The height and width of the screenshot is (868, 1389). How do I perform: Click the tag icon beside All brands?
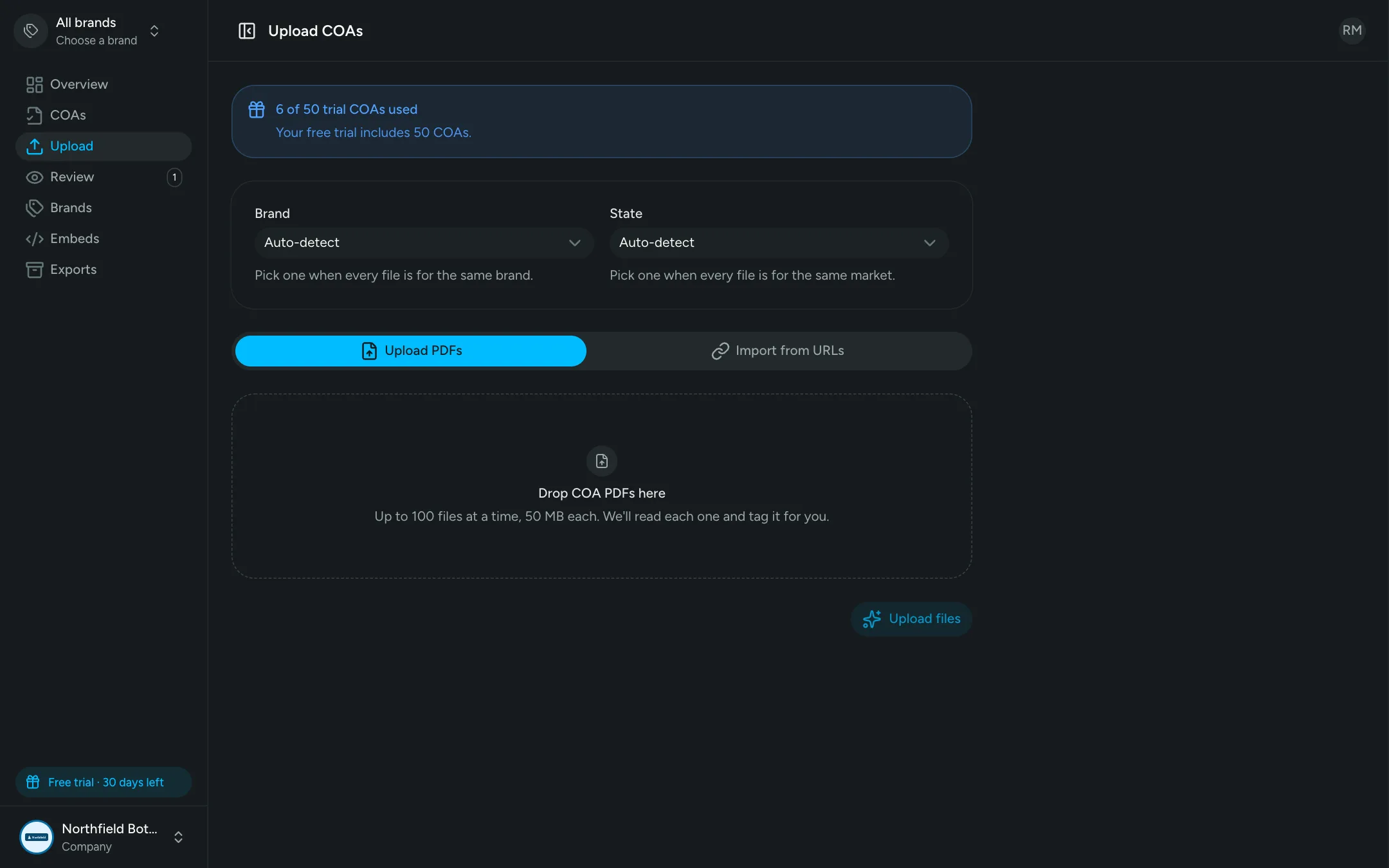pos(31,31)
